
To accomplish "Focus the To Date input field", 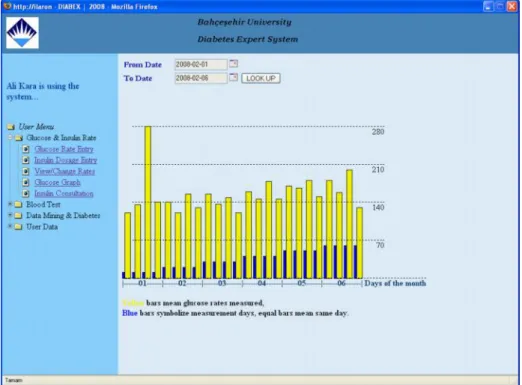I will [x=201, y=78].
